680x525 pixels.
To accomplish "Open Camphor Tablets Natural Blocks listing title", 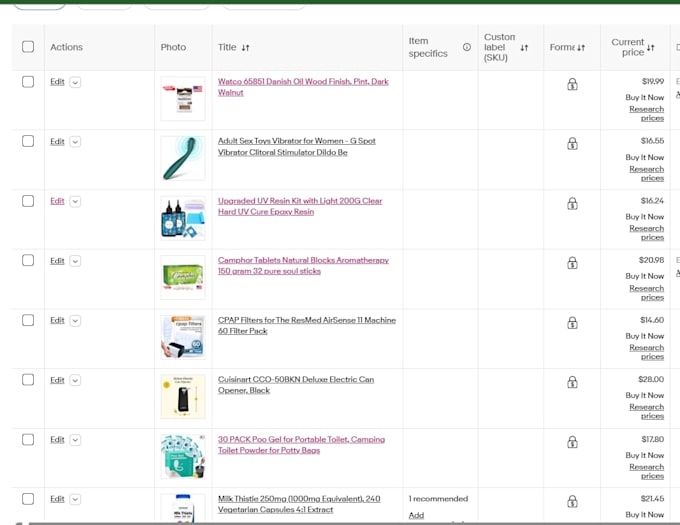I will [303, 265].
